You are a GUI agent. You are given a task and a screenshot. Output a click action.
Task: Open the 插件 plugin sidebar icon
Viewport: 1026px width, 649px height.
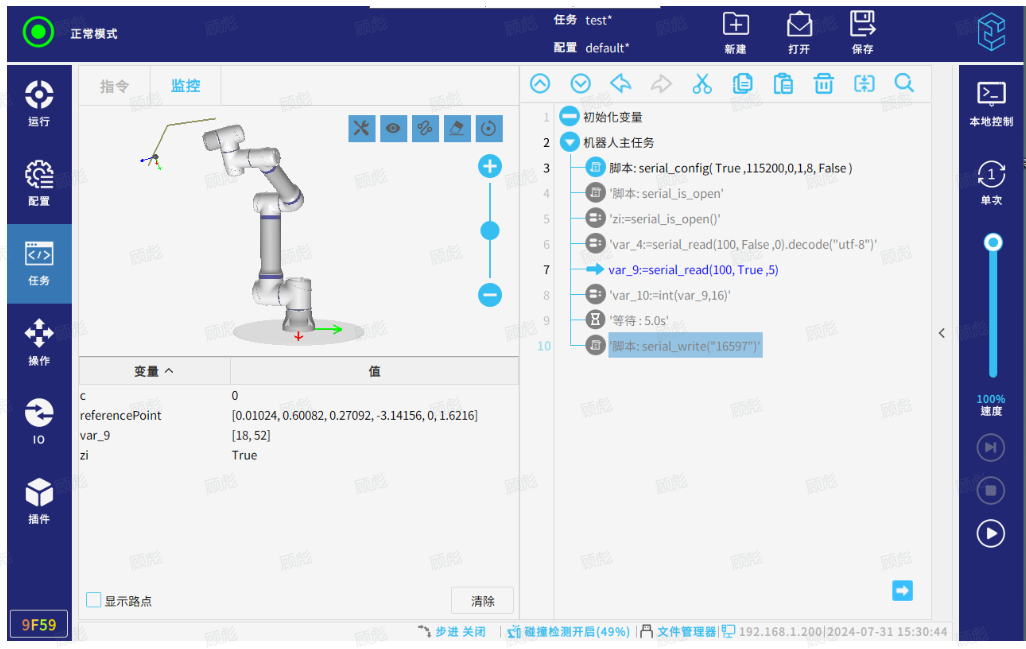pos(39,500)
